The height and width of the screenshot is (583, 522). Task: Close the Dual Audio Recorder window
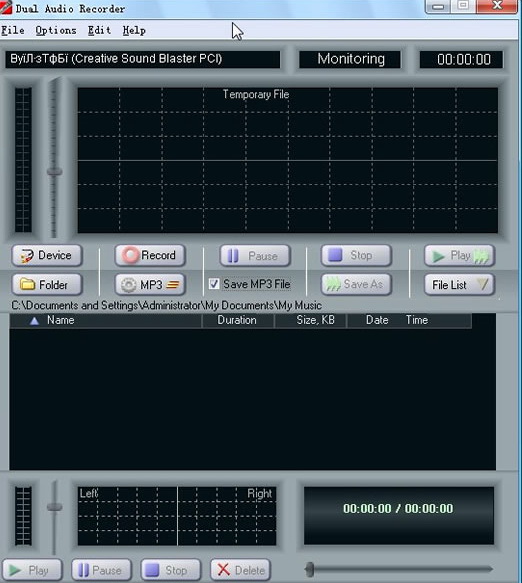click(x=497, y=6)
